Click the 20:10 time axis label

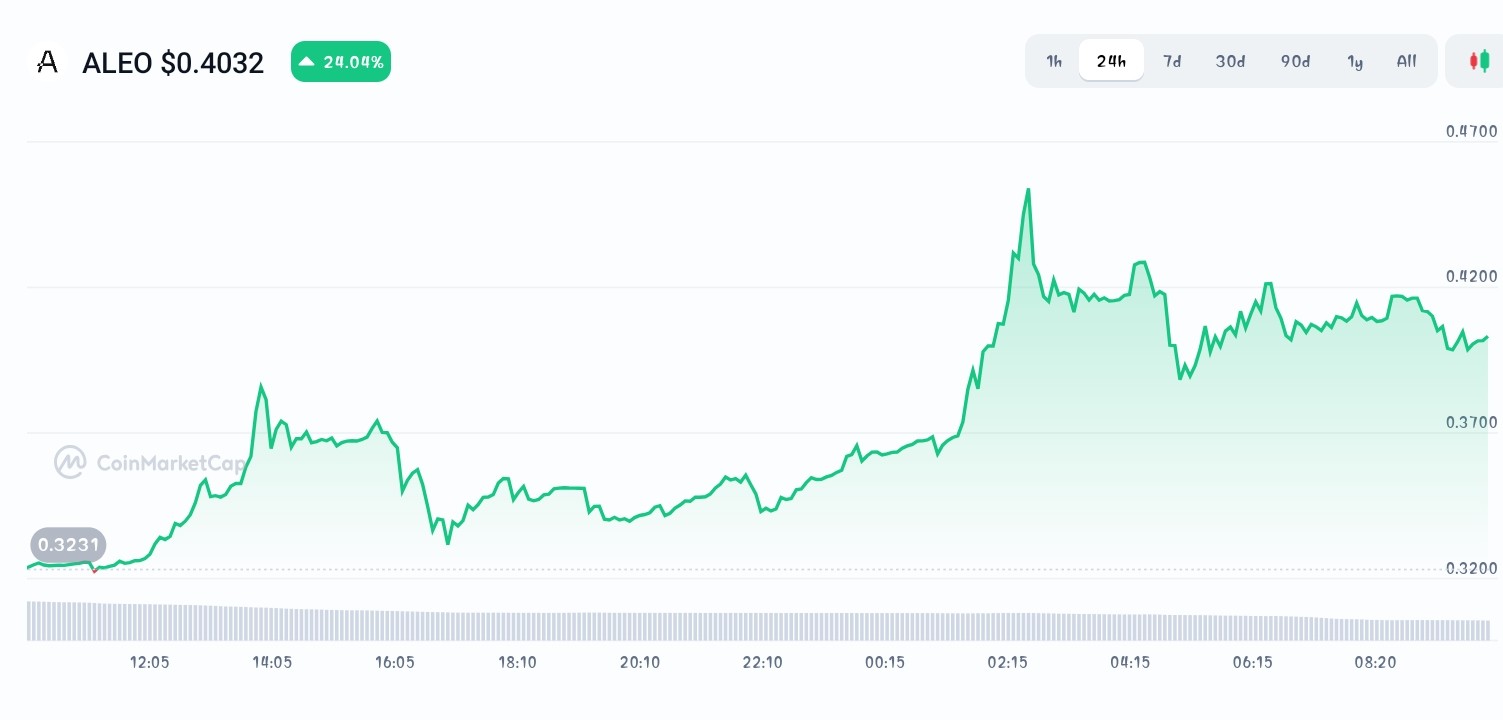click(640, 662)
